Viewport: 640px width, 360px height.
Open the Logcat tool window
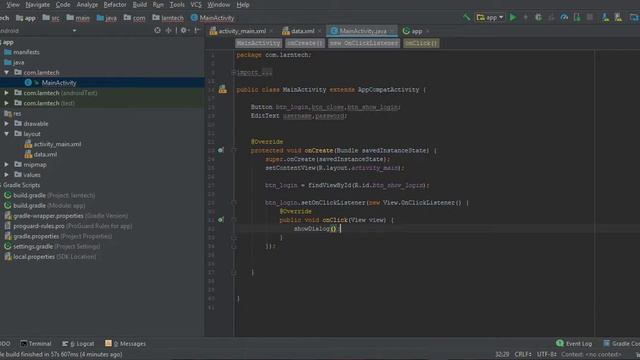coord(78,344)
